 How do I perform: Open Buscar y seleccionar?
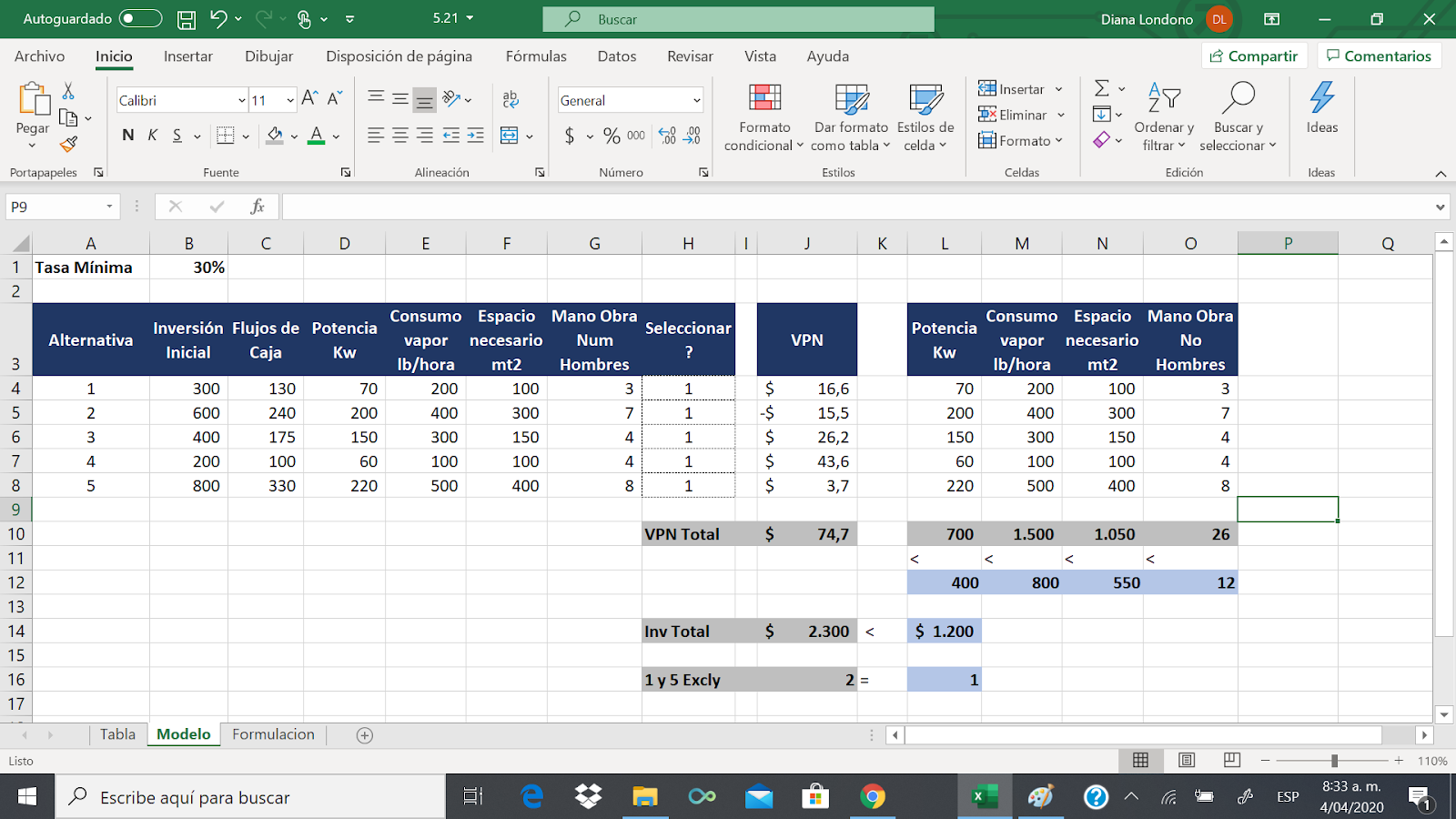[1239, 116]
